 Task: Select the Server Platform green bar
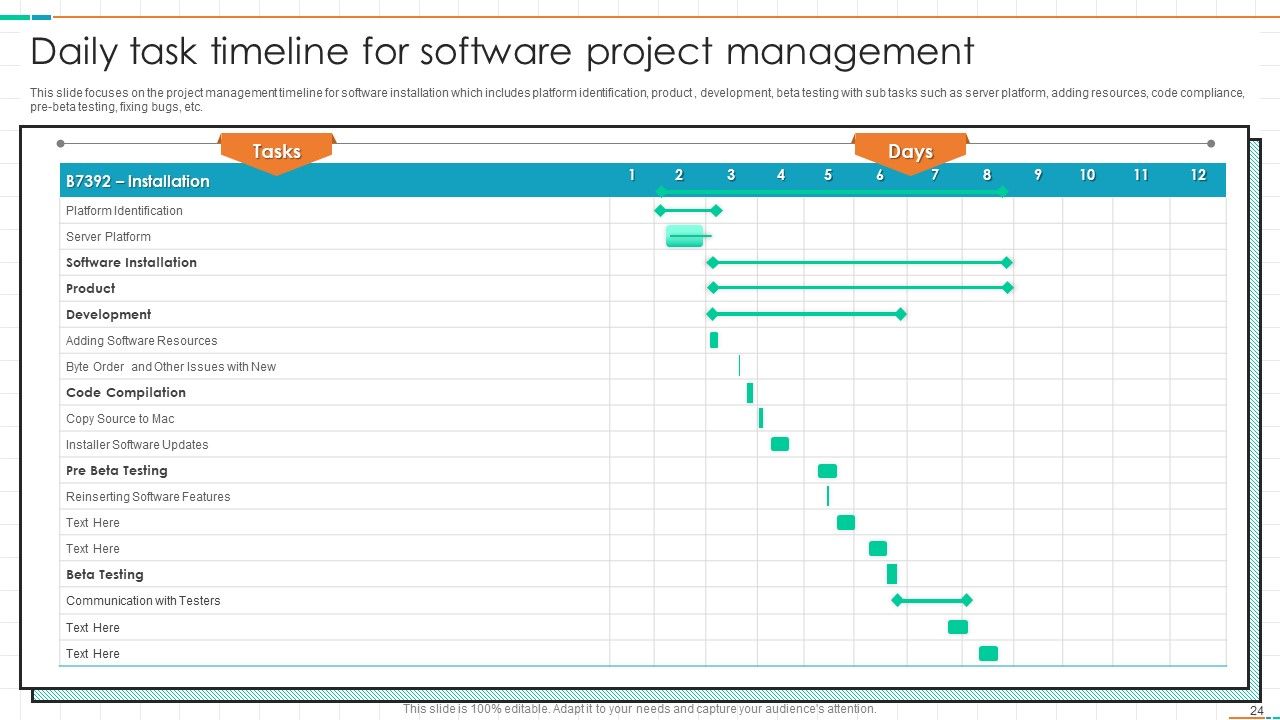coord(684,236)
